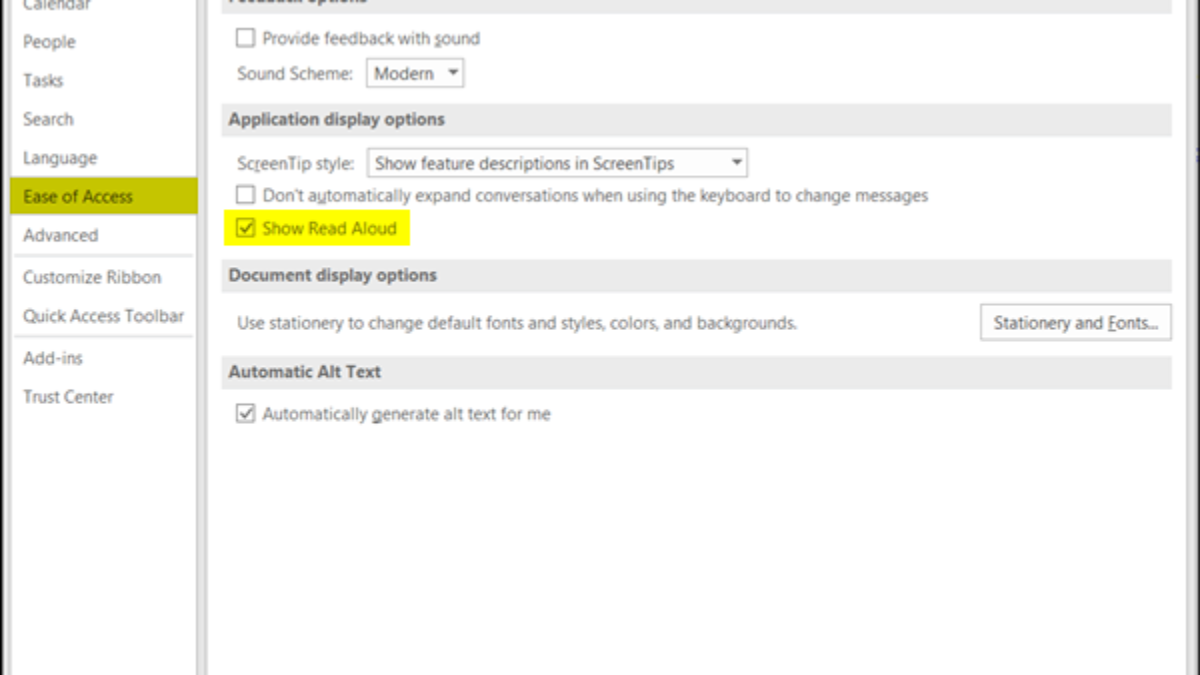Enable Provide feedback with sound checkbox
This screenshot has width=1200, height=675.
[x=245, y=39]
